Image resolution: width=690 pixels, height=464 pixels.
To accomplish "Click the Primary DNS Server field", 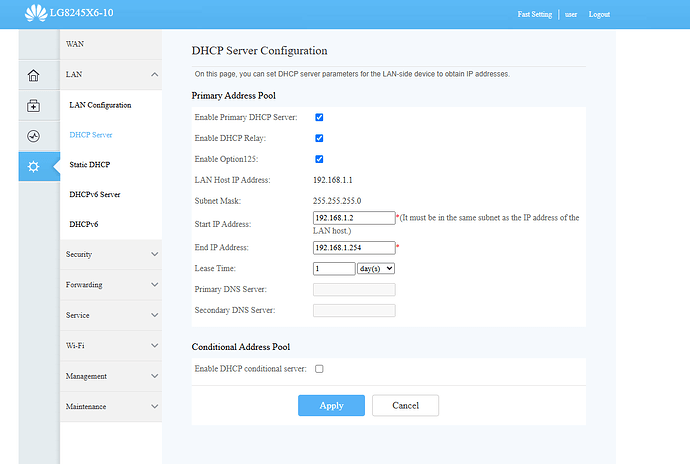I will pyautogui.click(x=354, y=290).
